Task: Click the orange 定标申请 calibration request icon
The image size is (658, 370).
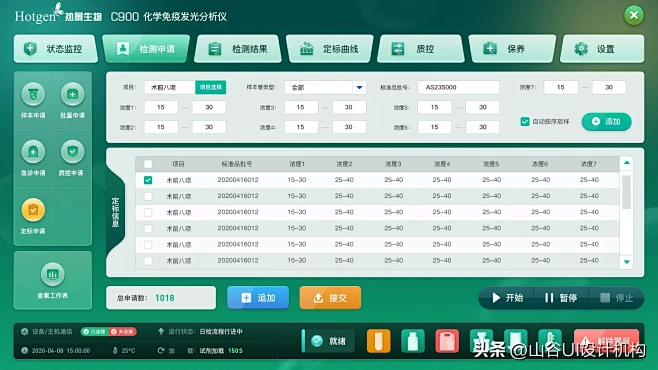Action: click(33, 210)
